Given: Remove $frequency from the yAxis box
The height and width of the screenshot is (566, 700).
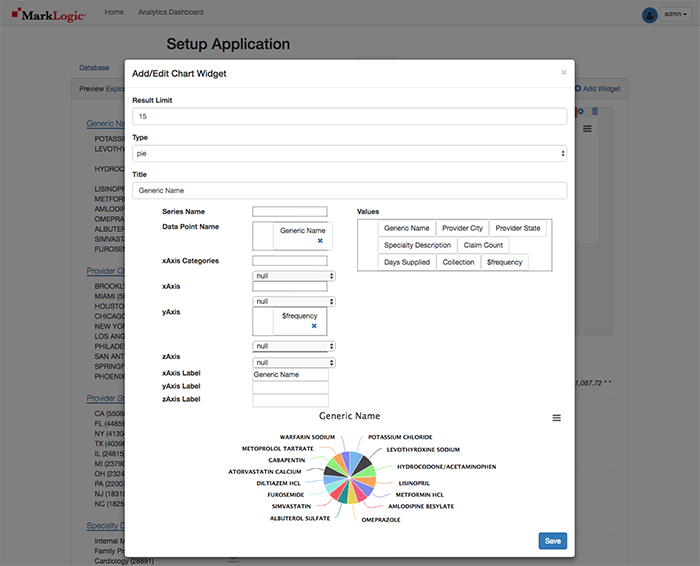Looking at the screenshot, I should point(313,326).
